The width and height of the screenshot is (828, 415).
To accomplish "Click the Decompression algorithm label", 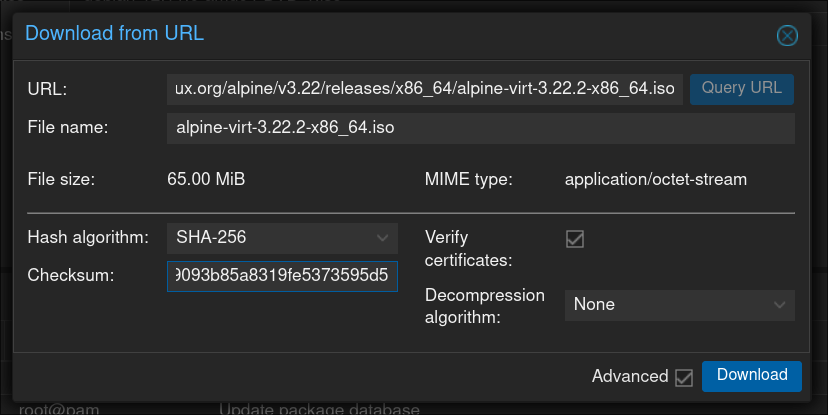I will tap(485, 306).
